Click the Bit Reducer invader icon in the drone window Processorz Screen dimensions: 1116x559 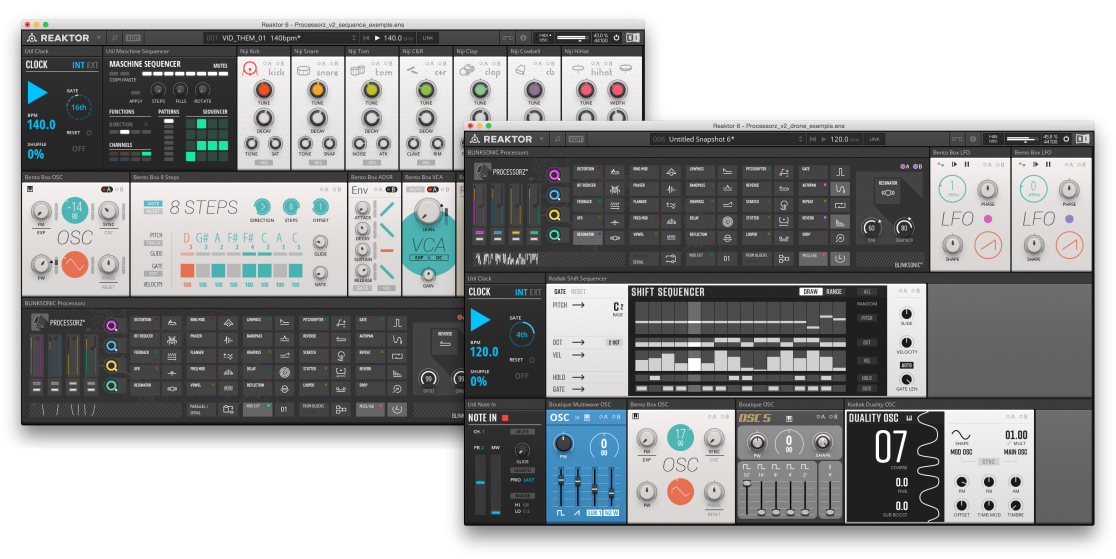tap(613, 189)
